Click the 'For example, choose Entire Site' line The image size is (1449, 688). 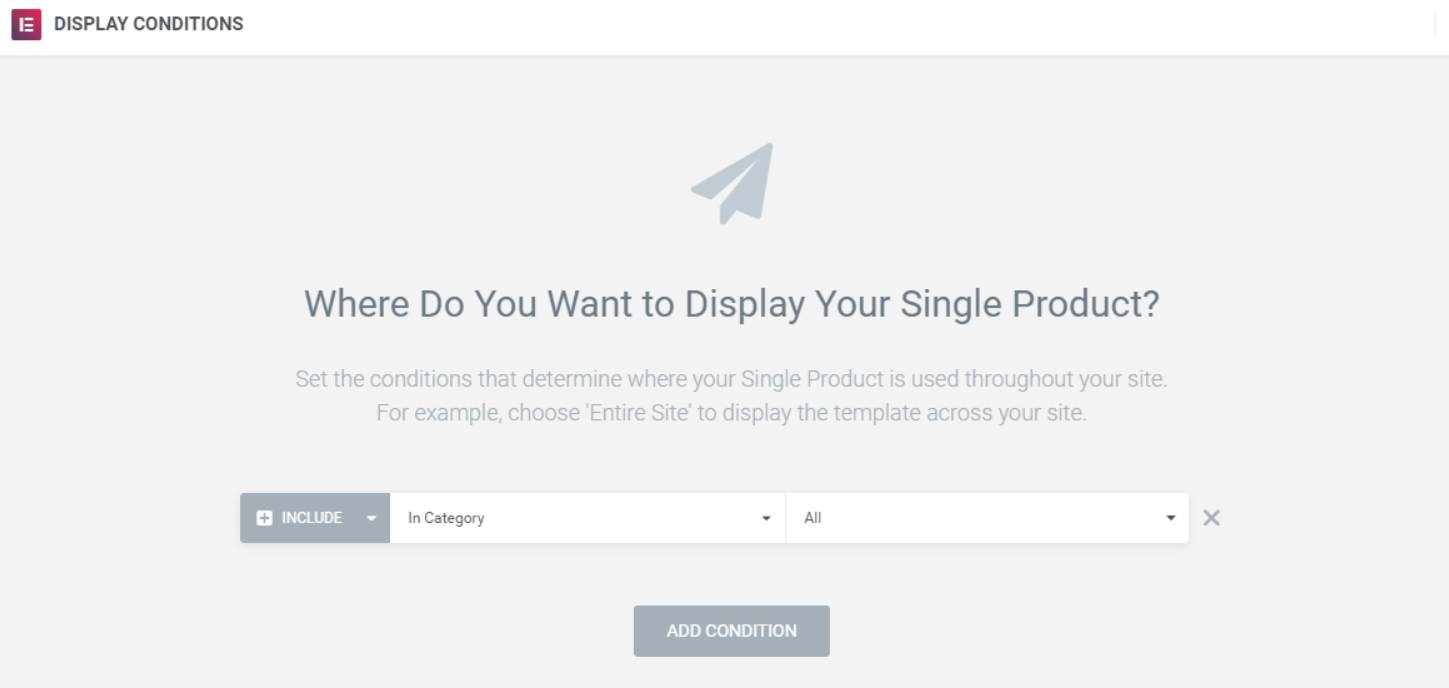pos(732,413)
